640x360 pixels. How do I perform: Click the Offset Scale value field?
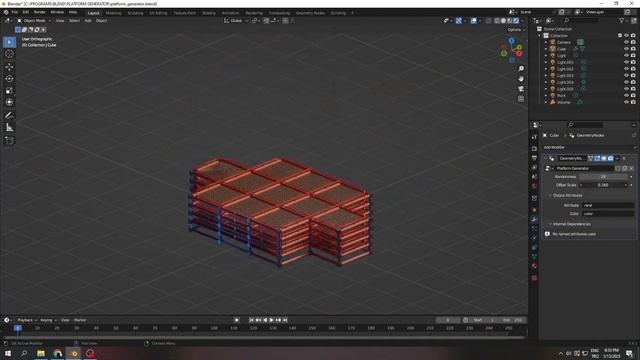tap(603, 185)
